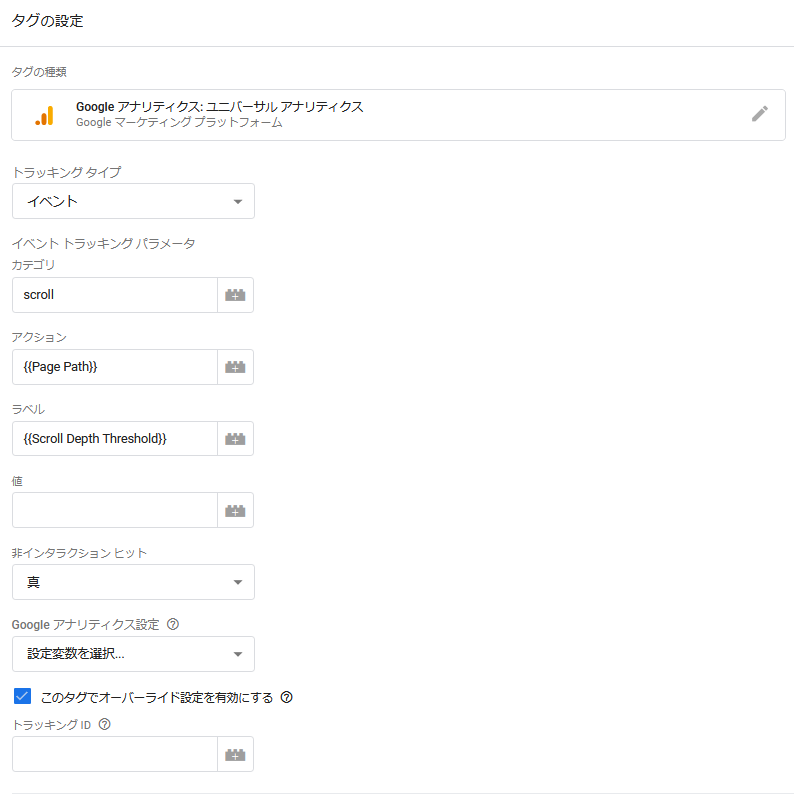Open the variable picker next to the アクション field
The height and width of the screenshot is (798, 794).
235,367
